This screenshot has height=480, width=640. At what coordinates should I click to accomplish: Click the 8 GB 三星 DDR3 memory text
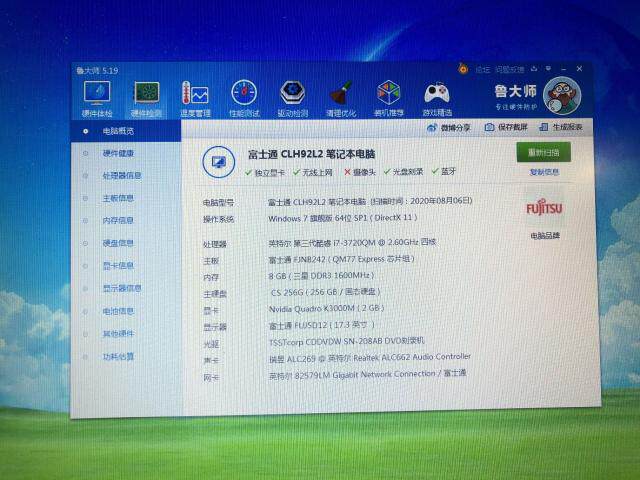[x=321, y=276]
